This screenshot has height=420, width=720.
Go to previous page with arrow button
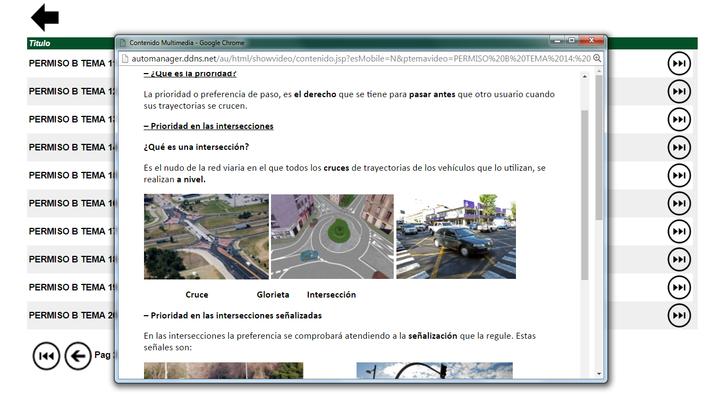click(x=78, y=356)
